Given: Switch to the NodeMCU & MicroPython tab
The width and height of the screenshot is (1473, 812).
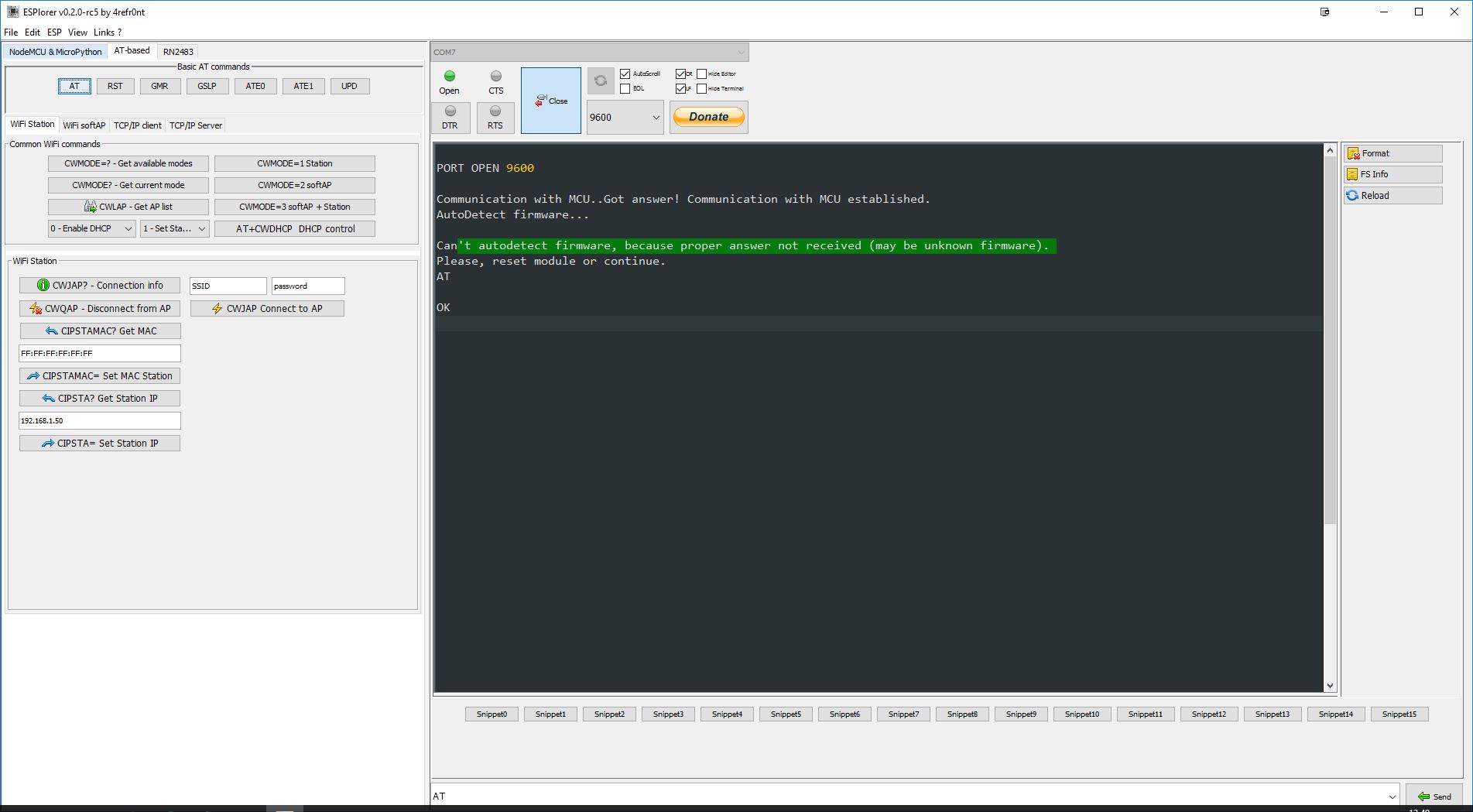Looking at the screenshot, I should [56, 52].
